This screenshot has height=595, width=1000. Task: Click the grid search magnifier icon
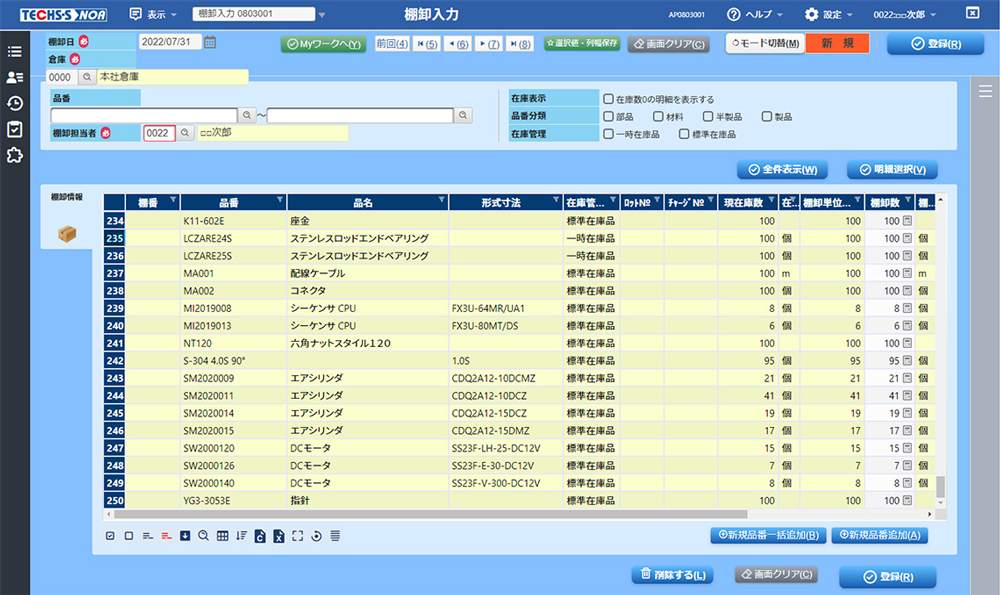click(x=203, y=536)
